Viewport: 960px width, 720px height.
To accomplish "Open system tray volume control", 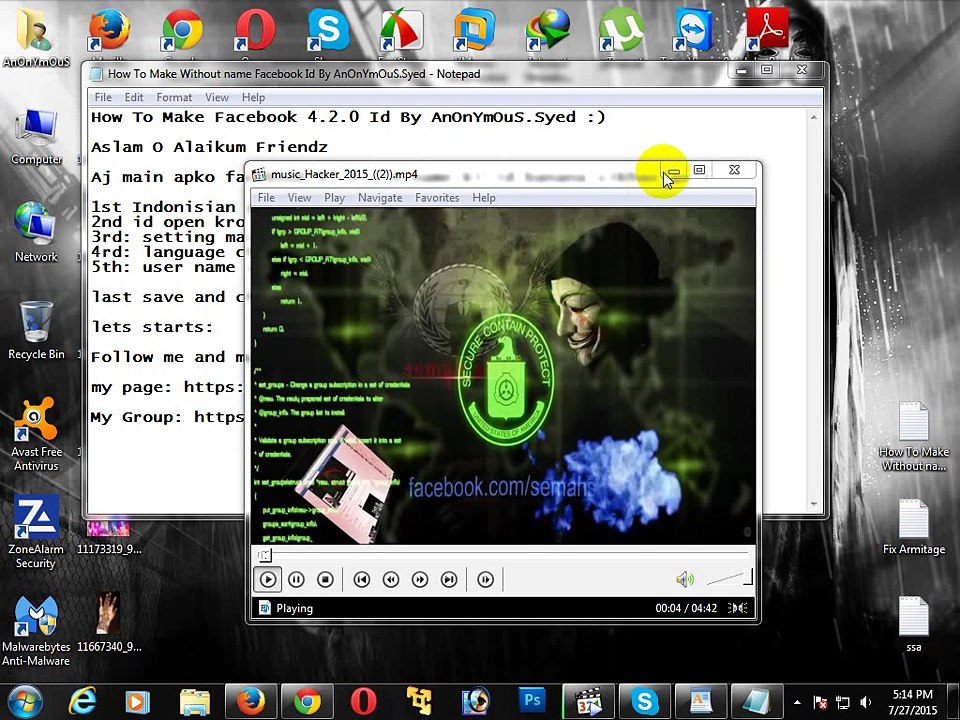I will coord(866,702).
